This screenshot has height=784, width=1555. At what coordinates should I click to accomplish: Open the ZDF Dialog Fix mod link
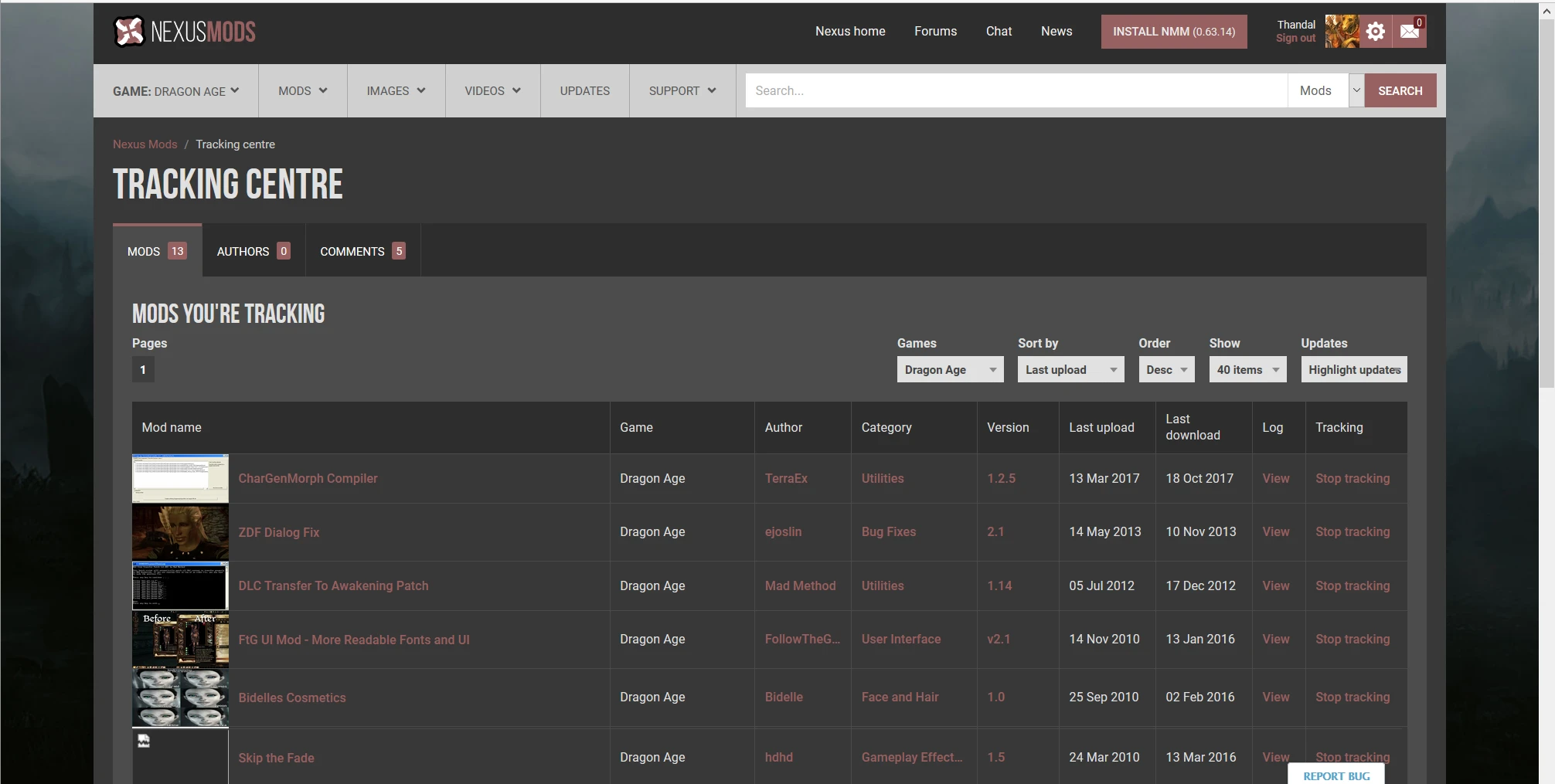[x=278, y=532]
